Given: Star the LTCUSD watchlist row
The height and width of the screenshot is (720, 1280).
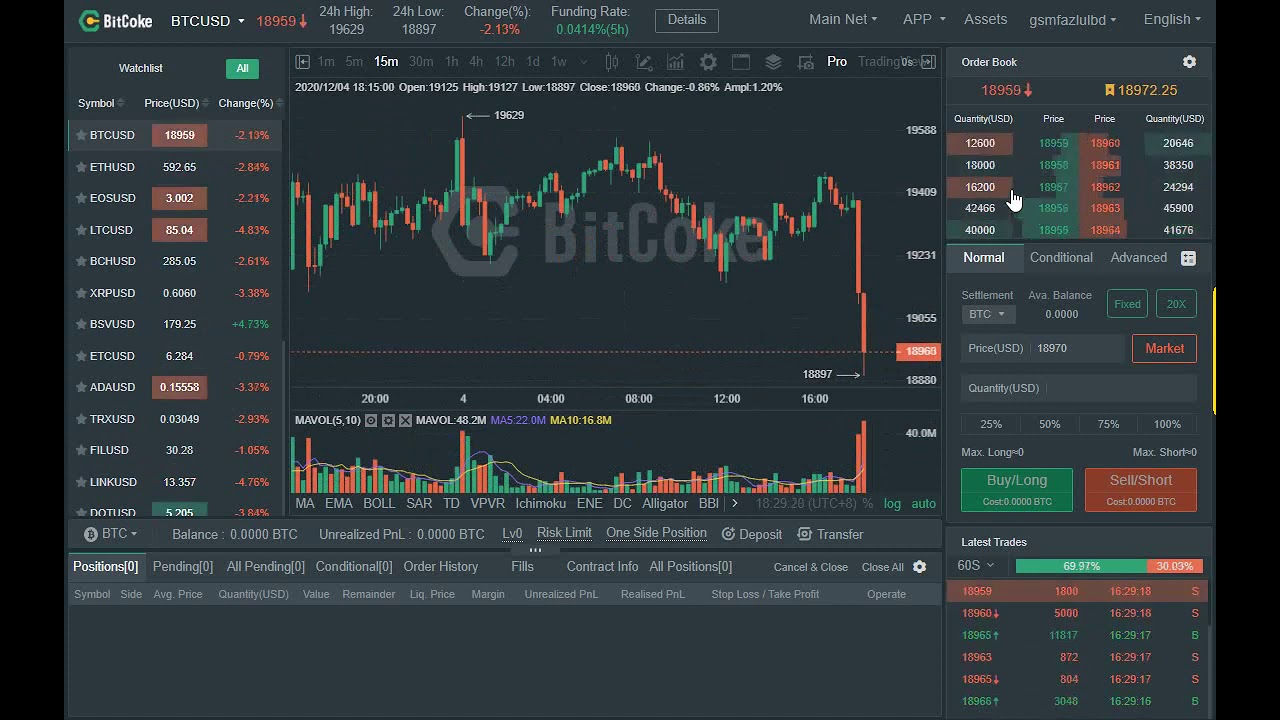Looking at the screenshot, I should tap(81, 230).
